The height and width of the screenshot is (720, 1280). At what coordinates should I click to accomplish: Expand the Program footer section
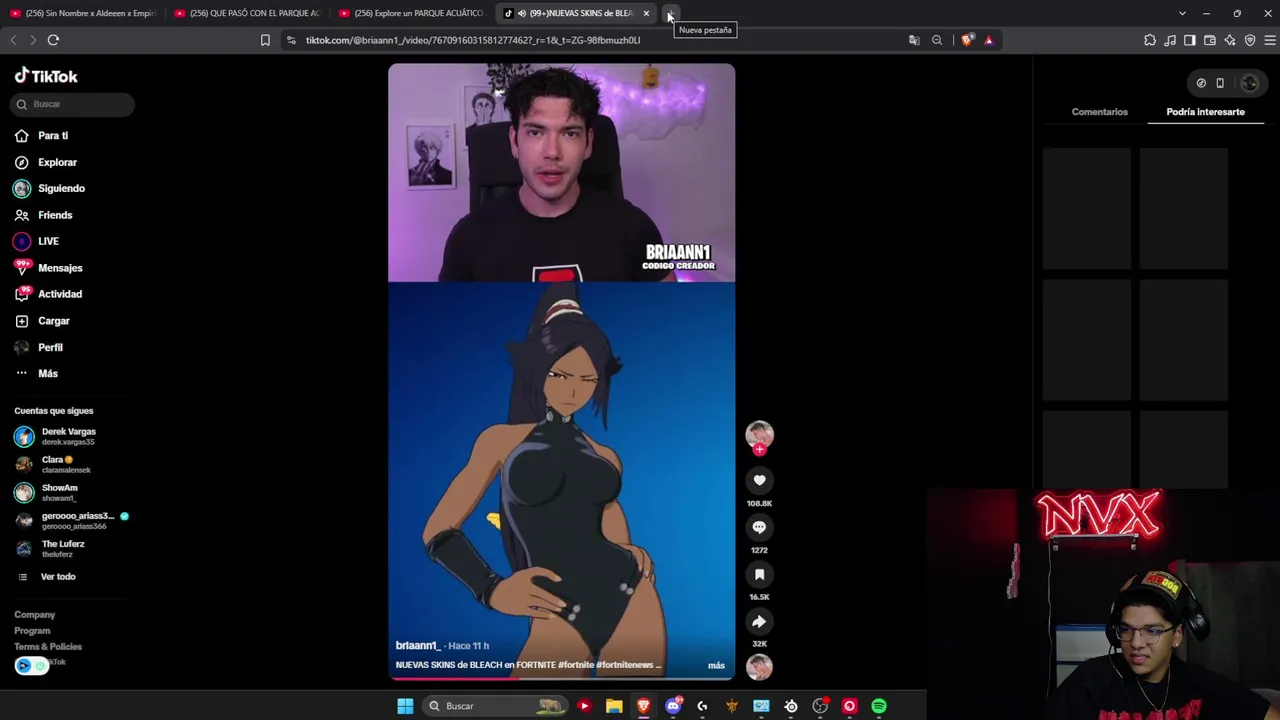point(32,631)
